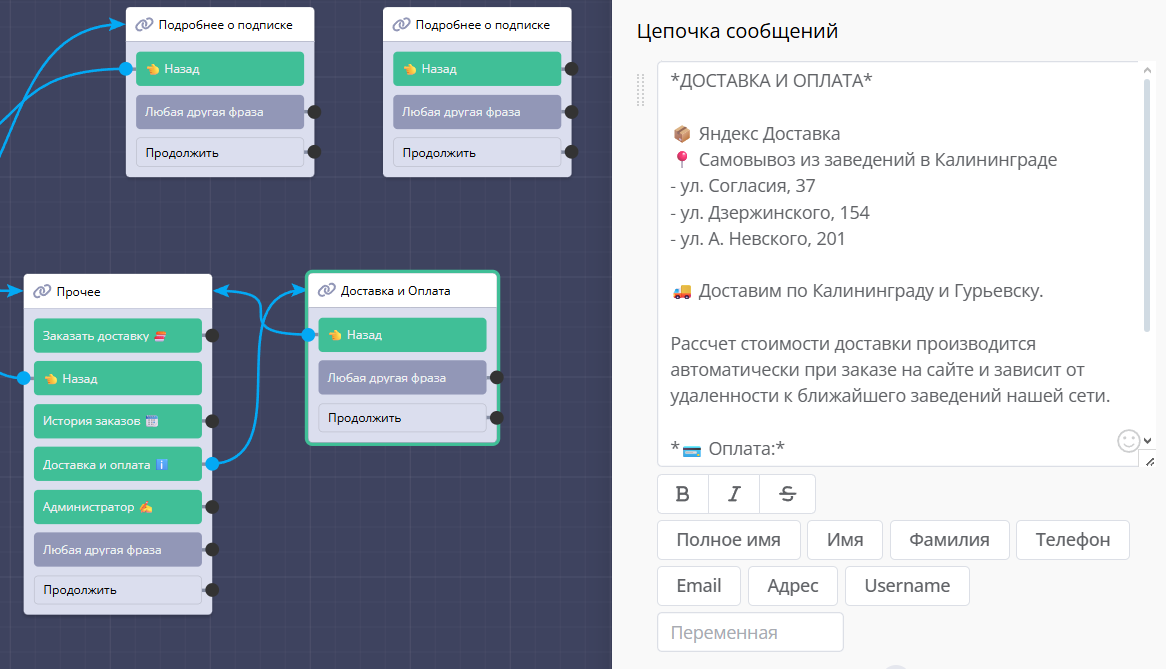Click the Strikethrough formatting icon
The image size is (1166, 669).
click(787, 494)
